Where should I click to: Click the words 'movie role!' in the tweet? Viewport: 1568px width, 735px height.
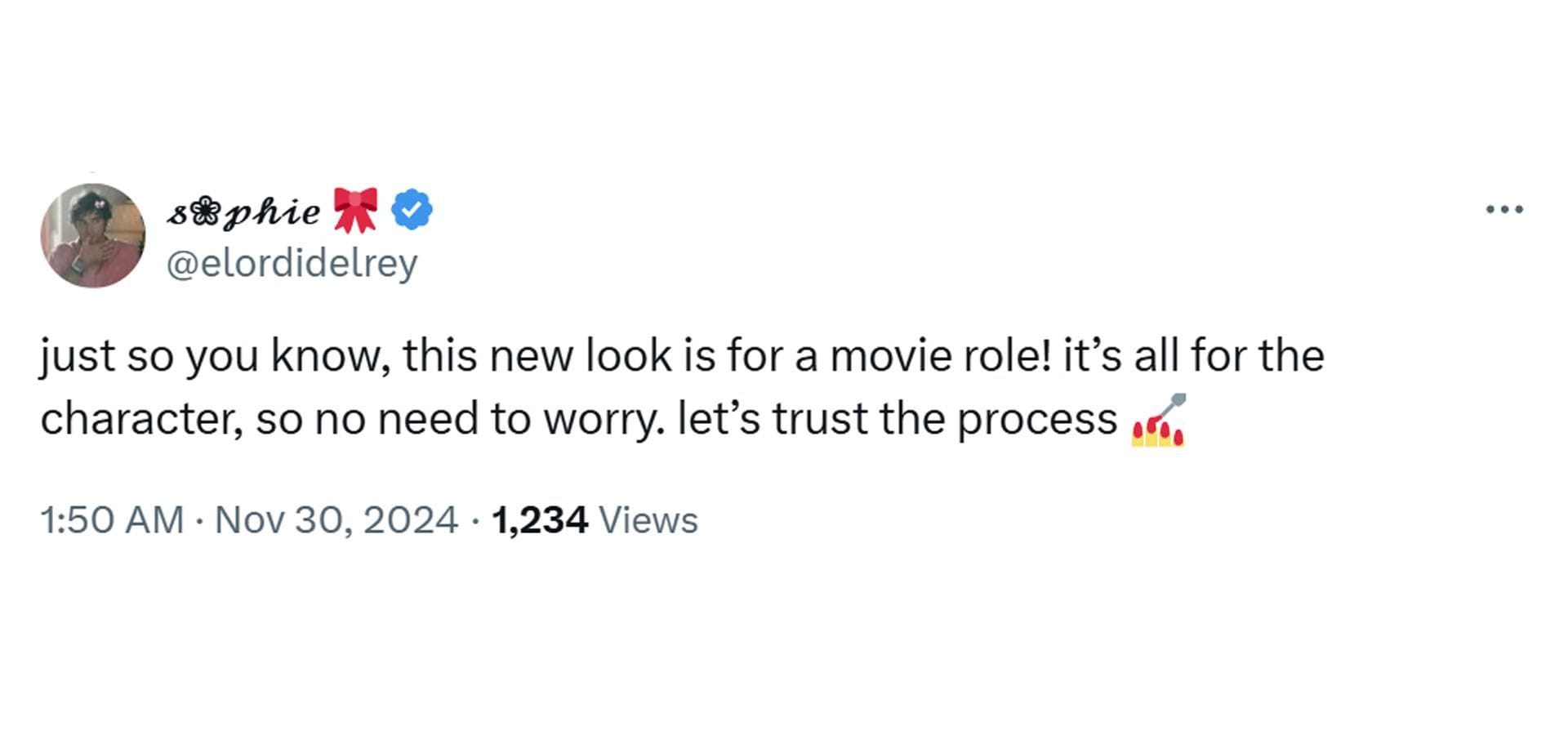tap(939, 356)
